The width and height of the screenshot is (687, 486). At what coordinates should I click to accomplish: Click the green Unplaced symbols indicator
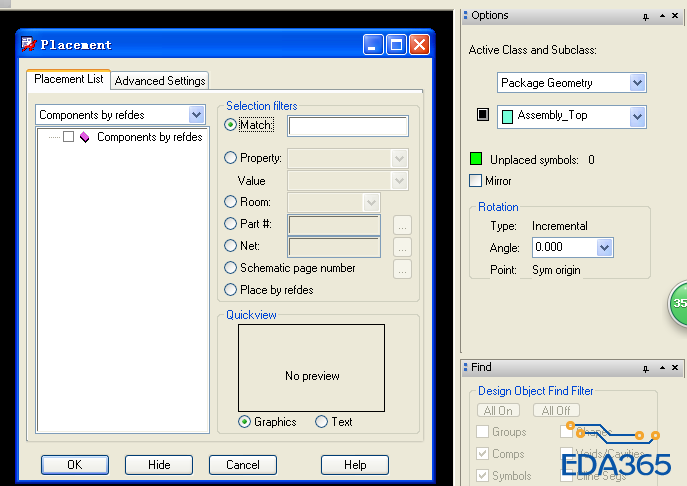476,159
